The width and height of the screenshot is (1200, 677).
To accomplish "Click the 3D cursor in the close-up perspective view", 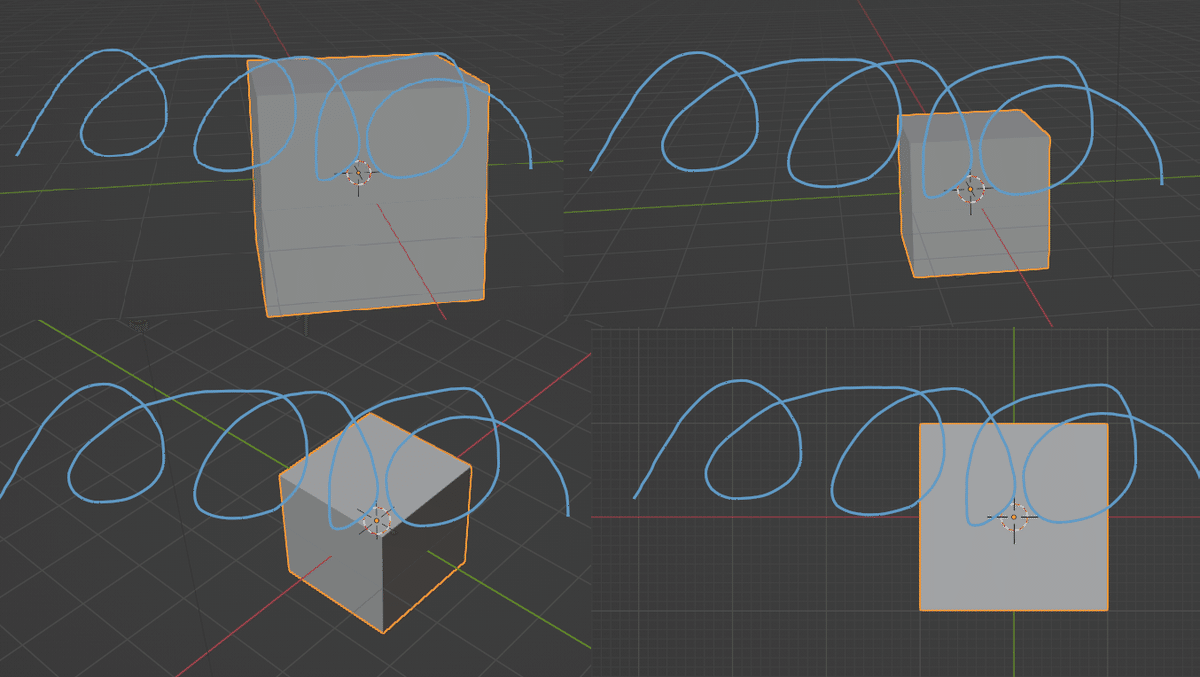I will point(360,173).
